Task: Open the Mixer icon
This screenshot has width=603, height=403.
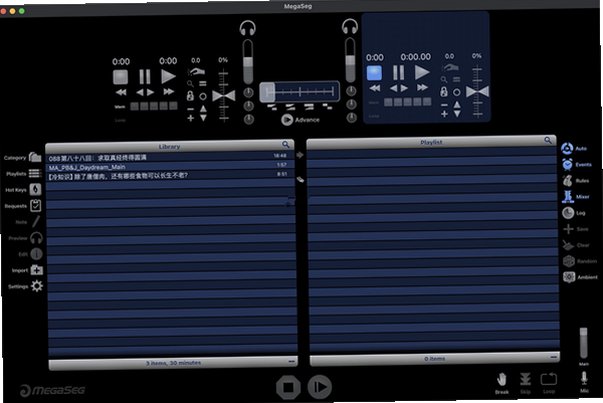Action: point(568,197)
